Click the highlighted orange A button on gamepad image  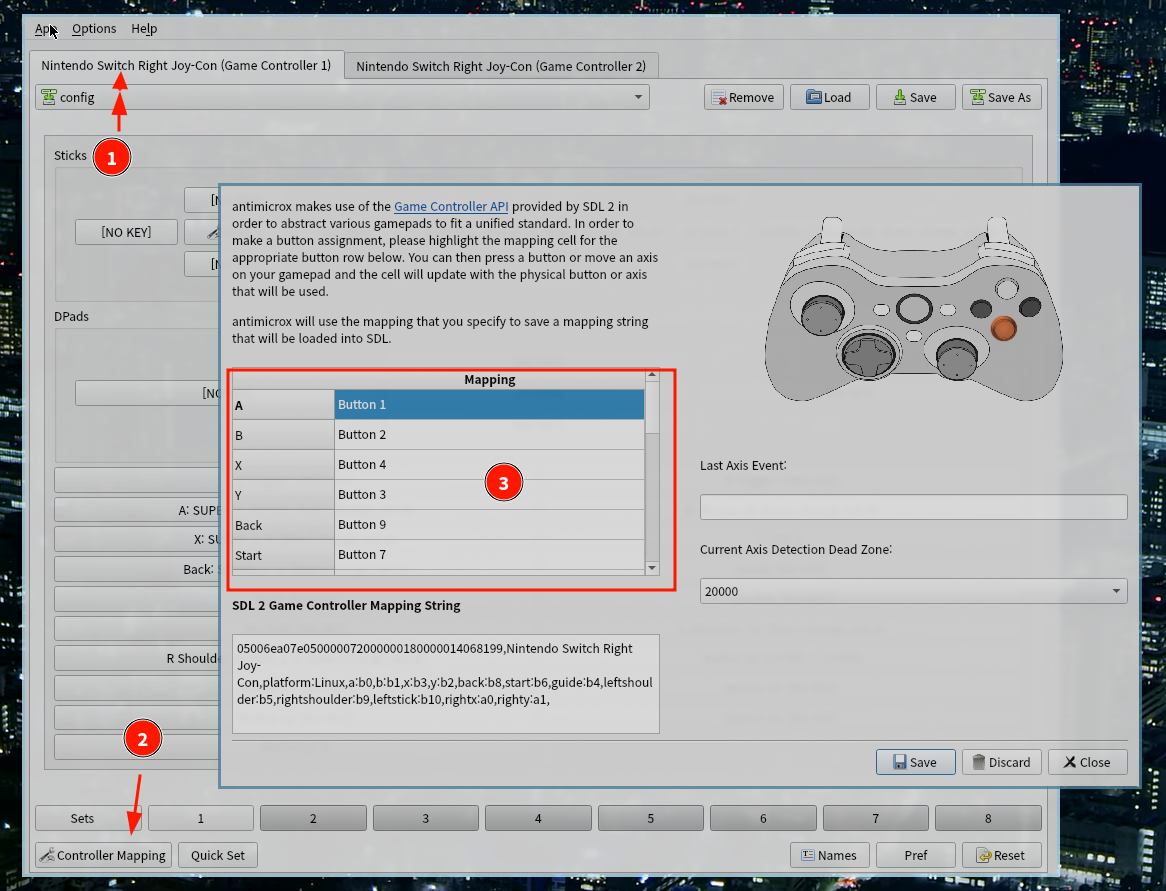click(x=1003, y=327)
